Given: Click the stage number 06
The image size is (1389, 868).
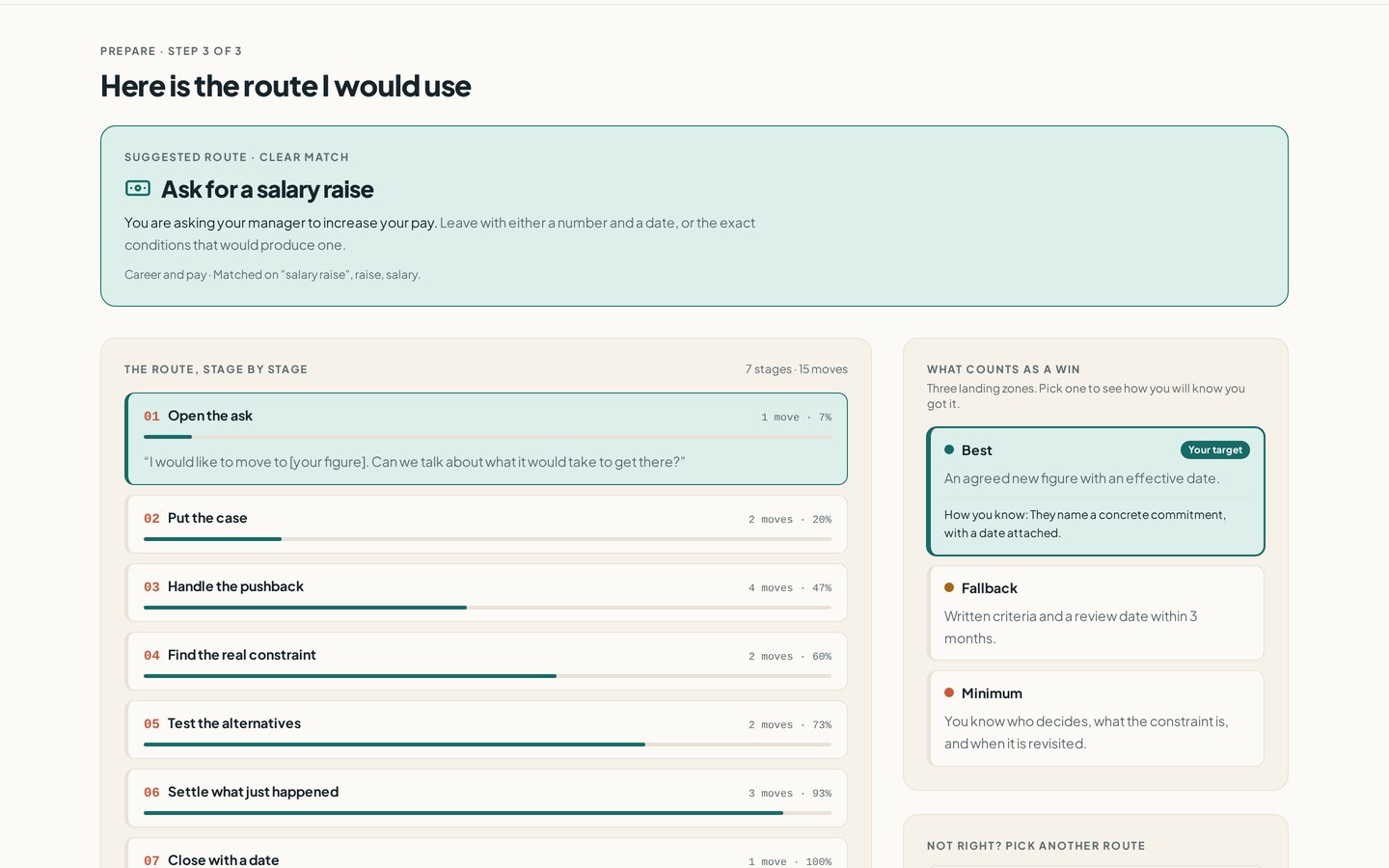Looking at the screenshot, I should (151, 793).
